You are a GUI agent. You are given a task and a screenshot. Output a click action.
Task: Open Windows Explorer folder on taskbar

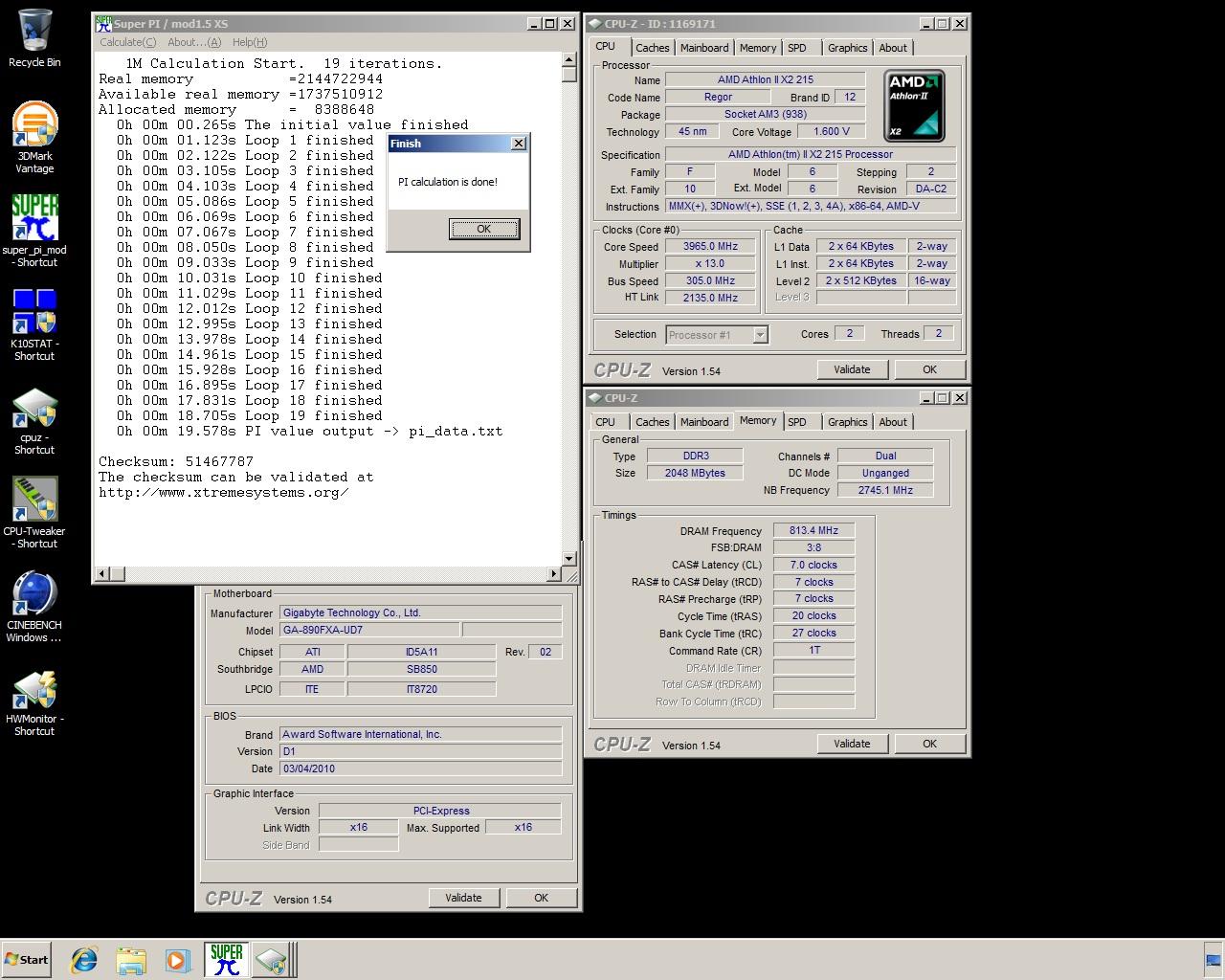(131, 960)
